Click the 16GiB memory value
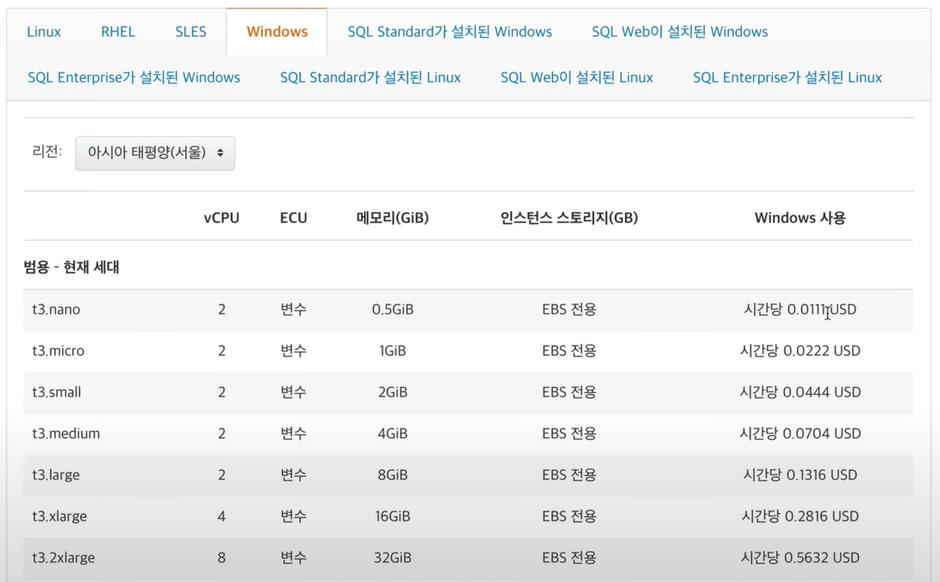The height and width of the screenshot is (582, 940). click(393, 516)
